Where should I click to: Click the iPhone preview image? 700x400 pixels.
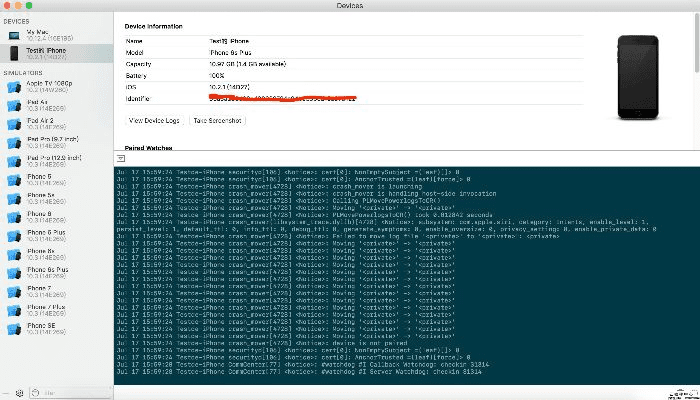(636, 76)
